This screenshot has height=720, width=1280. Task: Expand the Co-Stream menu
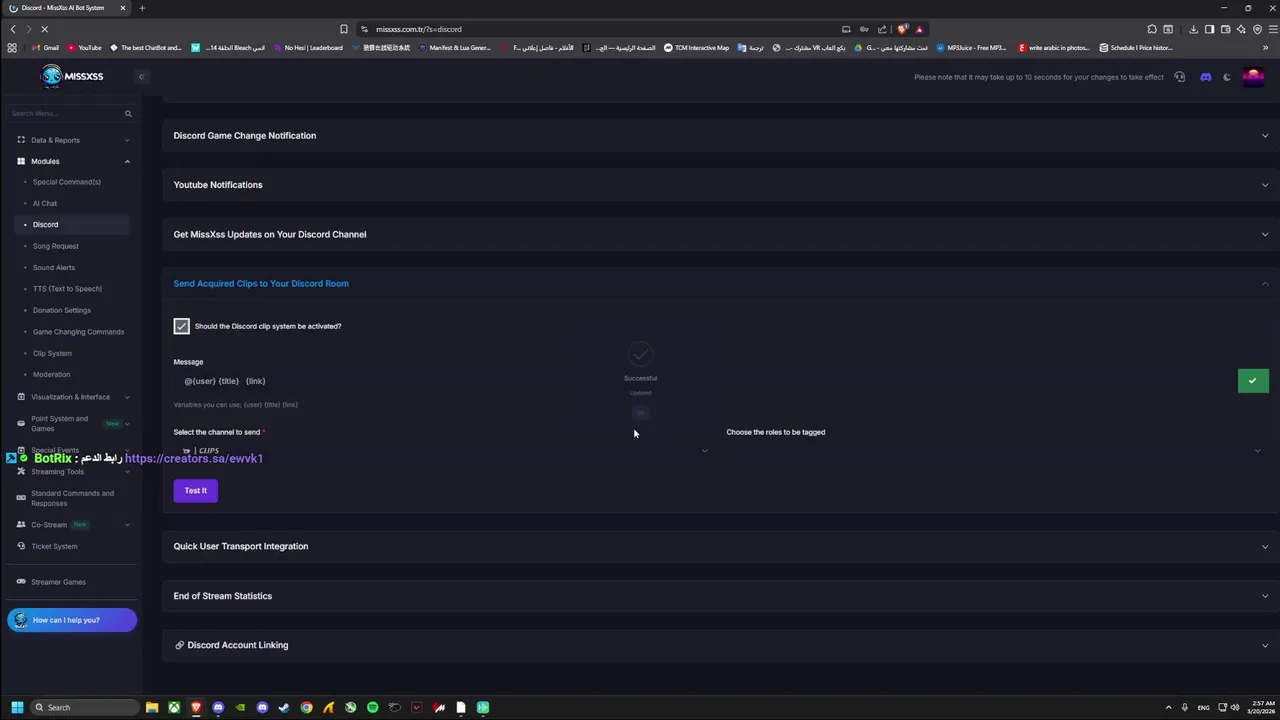coord(73,524)
